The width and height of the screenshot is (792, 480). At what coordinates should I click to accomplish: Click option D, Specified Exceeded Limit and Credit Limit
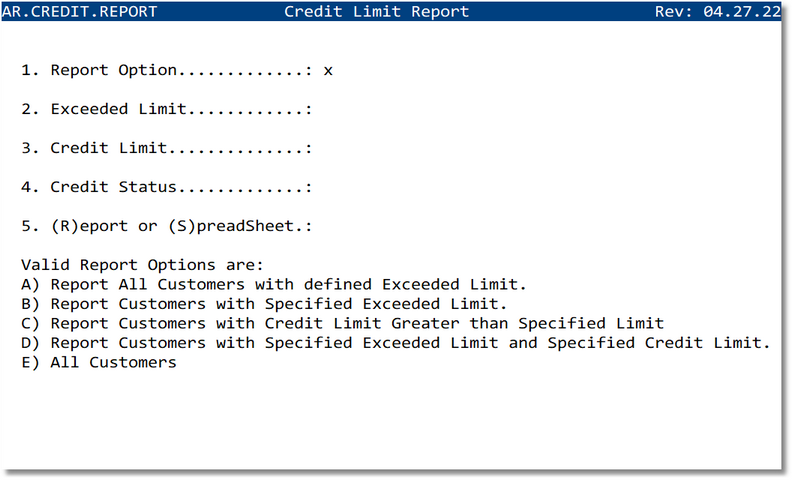(395, 343)
